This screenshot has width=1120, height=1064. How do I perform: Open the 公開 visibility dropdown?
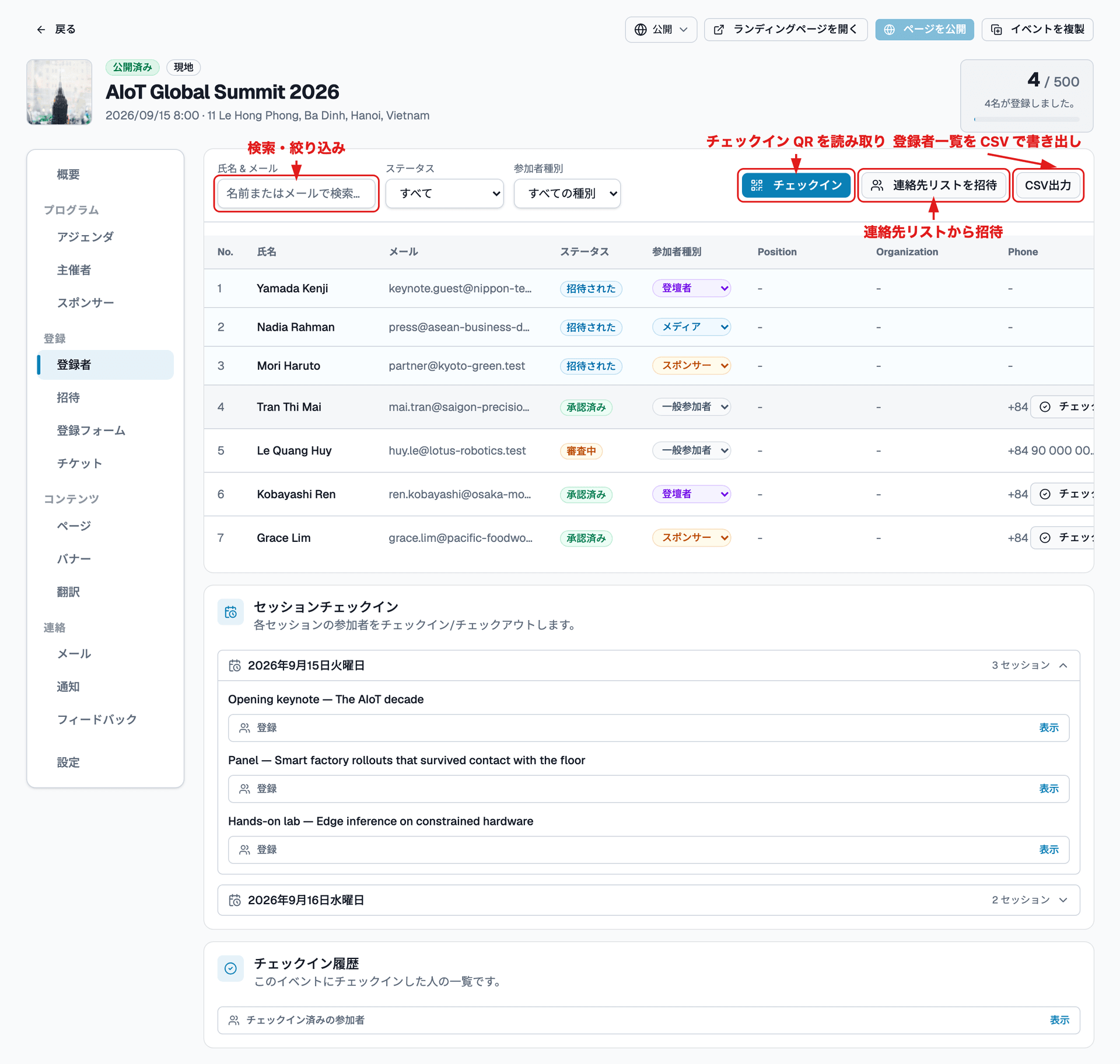pyautogui.click(x=661, y=29)
